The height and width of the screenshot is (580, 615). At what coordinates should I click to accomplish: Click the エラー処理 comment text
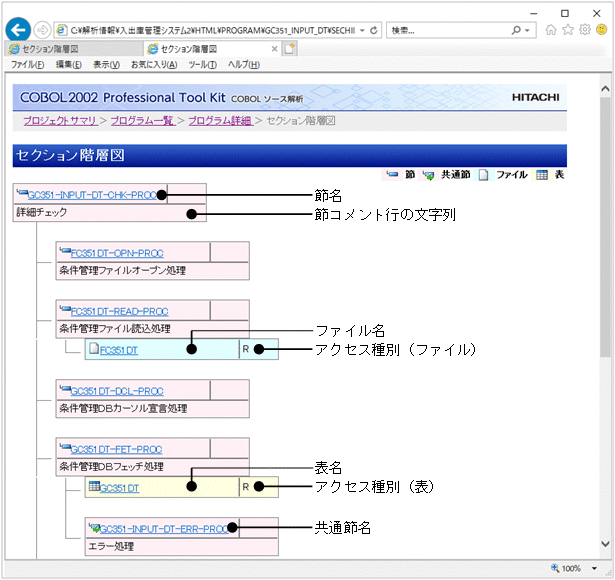click(111, 546)
